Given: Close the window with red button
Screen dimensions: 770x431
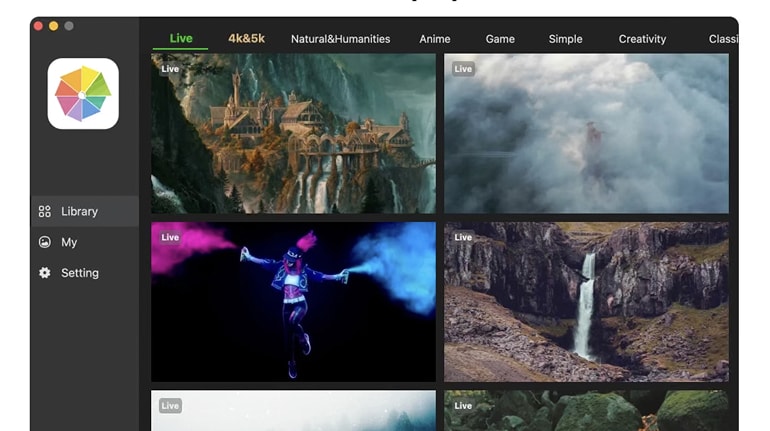Looking at the screenshot, I should pyautogui.click(x=38, y=26).
